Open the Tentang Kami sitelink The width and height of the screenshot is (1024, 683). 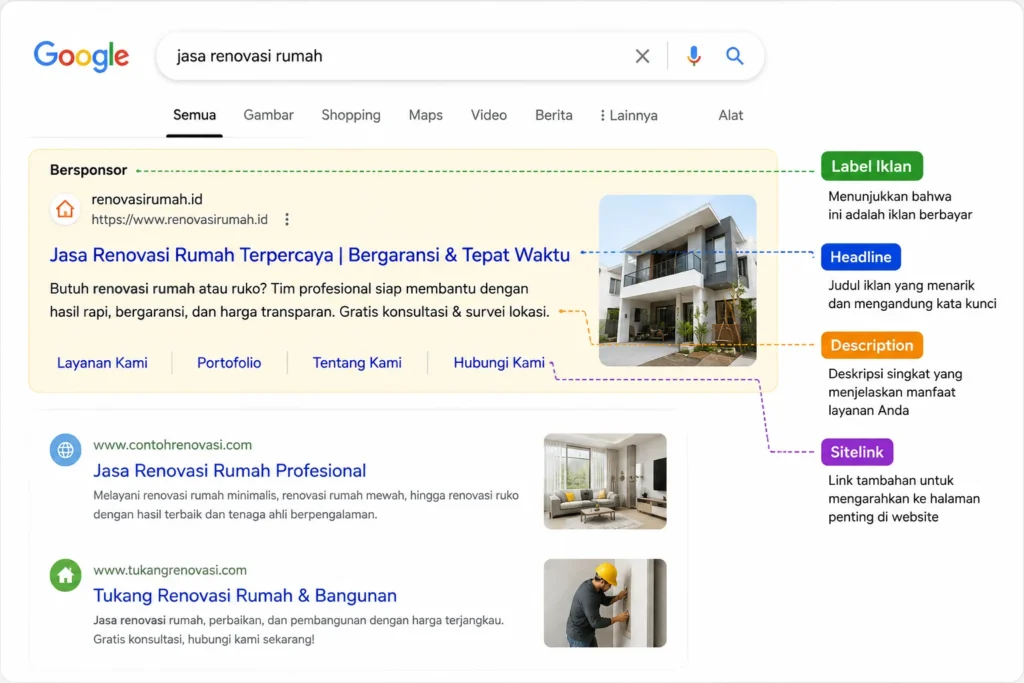coord(357,362)
